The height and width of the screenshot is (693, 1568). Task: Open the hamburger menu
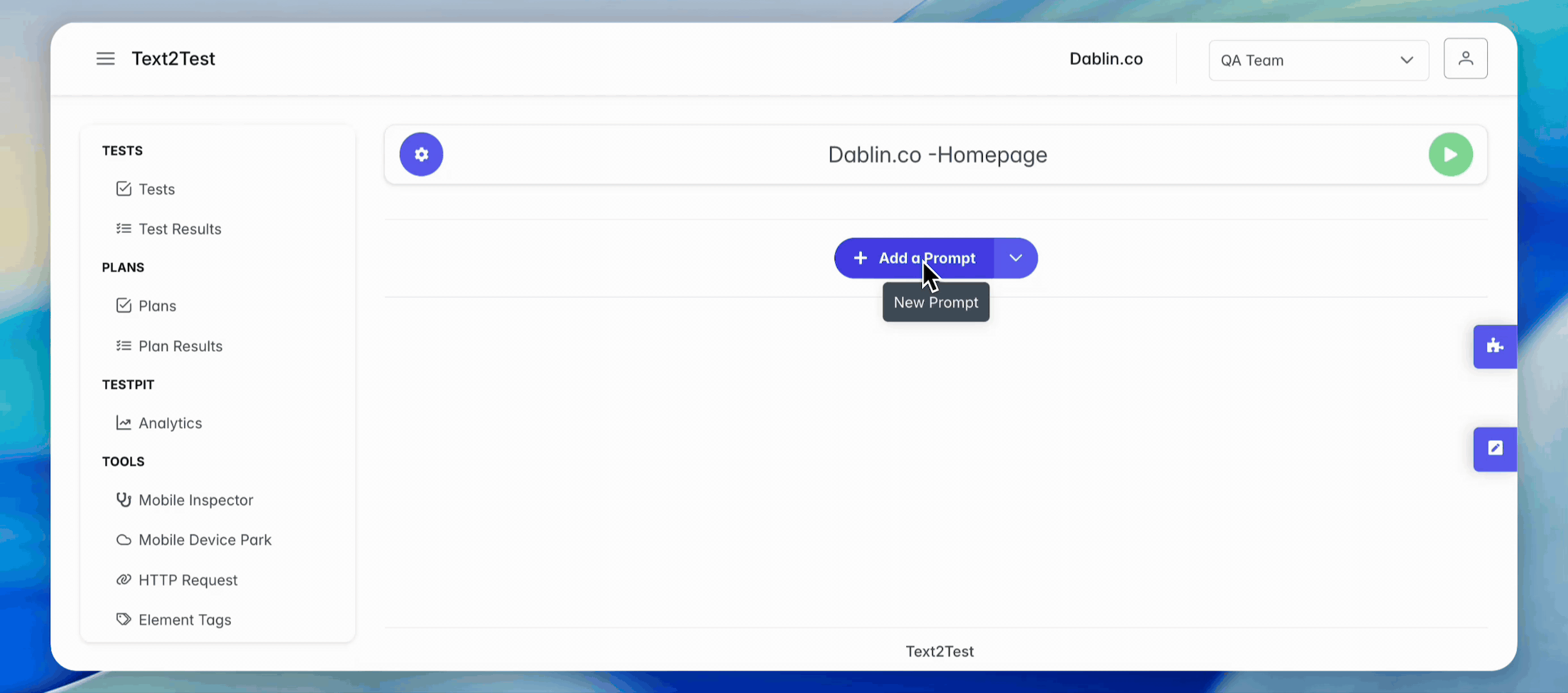coord(106,59)
